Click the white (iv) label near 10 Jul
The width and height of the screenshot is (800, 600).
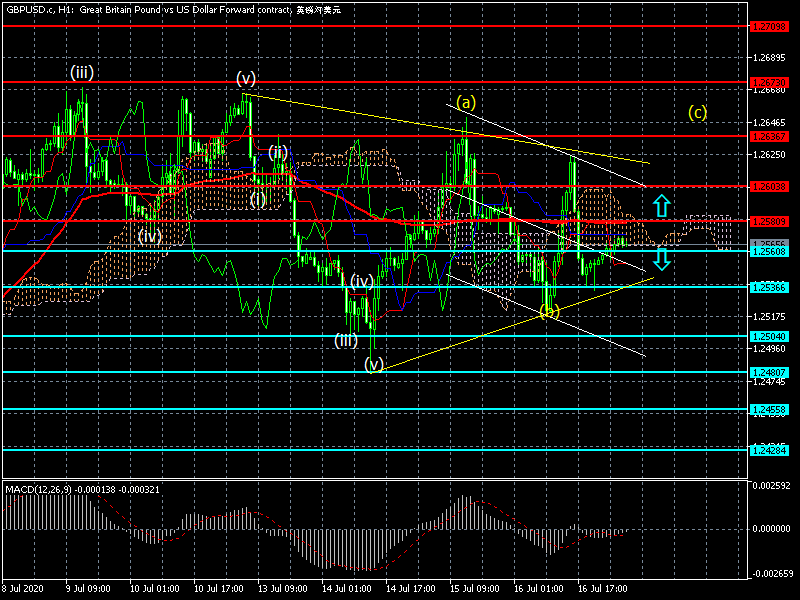click(150, 236)
